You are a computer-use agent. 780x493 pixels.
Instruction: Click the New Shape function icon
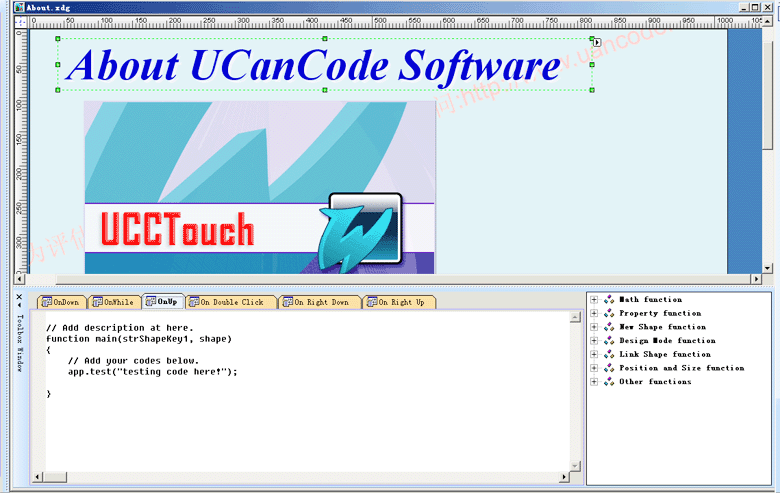point(609,327)
